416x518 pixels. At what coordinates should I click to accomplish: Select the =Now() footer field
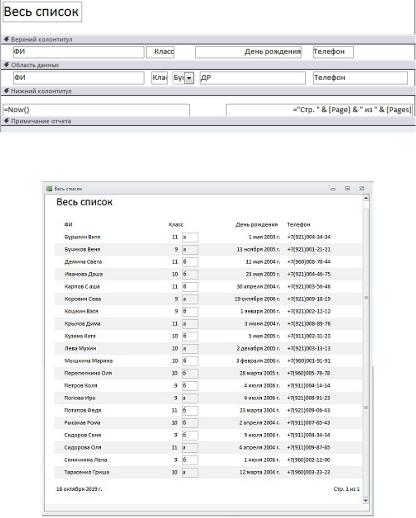coord(96,110)
